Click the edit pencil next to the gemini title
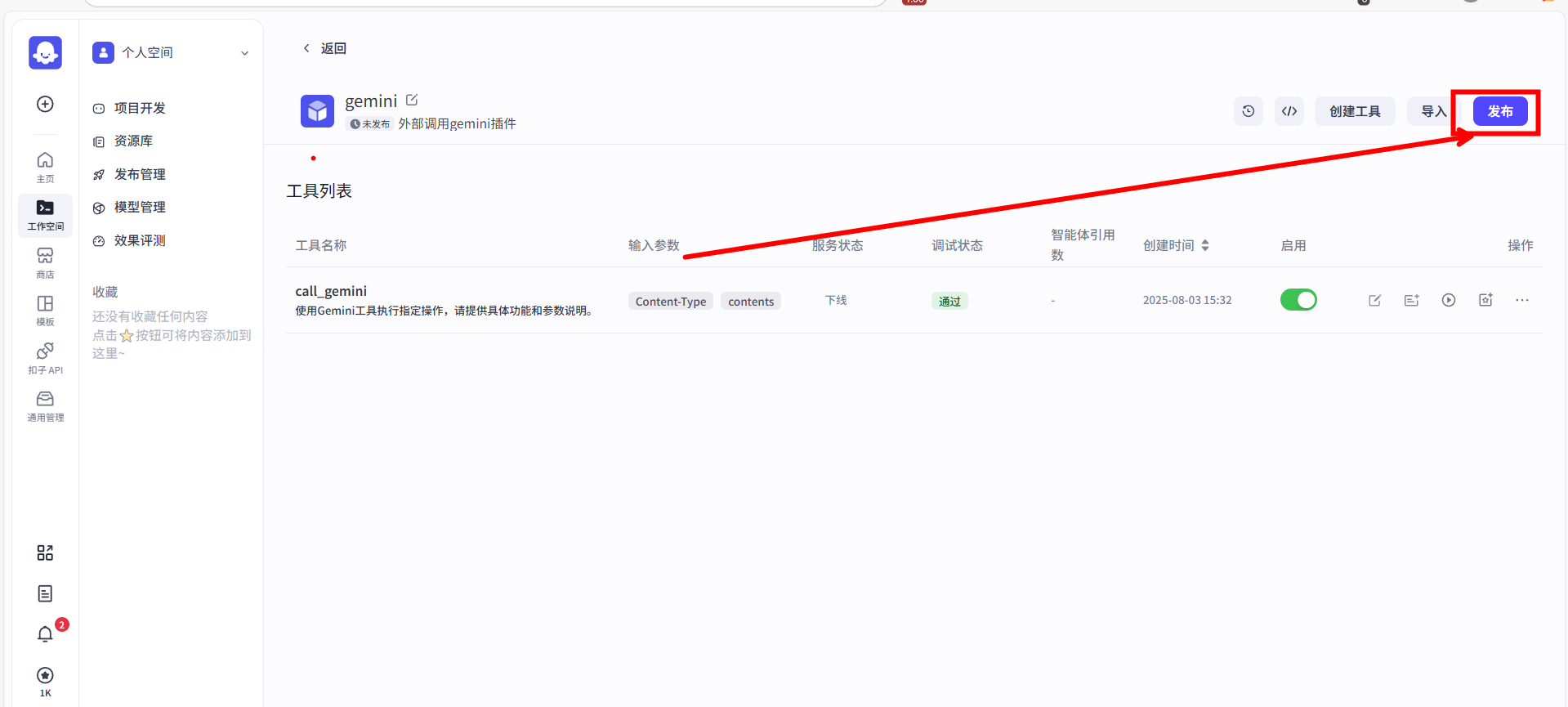The width and height of the screenshot is (1568, 707). 412,100
